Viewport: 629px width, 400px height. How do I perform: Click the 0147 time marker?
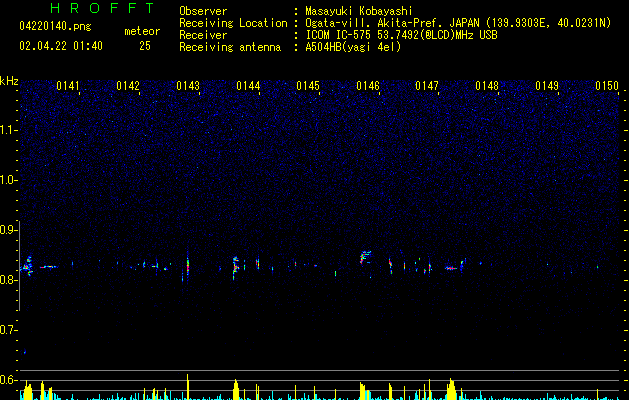pyautogui.click(x=427, y=86)
